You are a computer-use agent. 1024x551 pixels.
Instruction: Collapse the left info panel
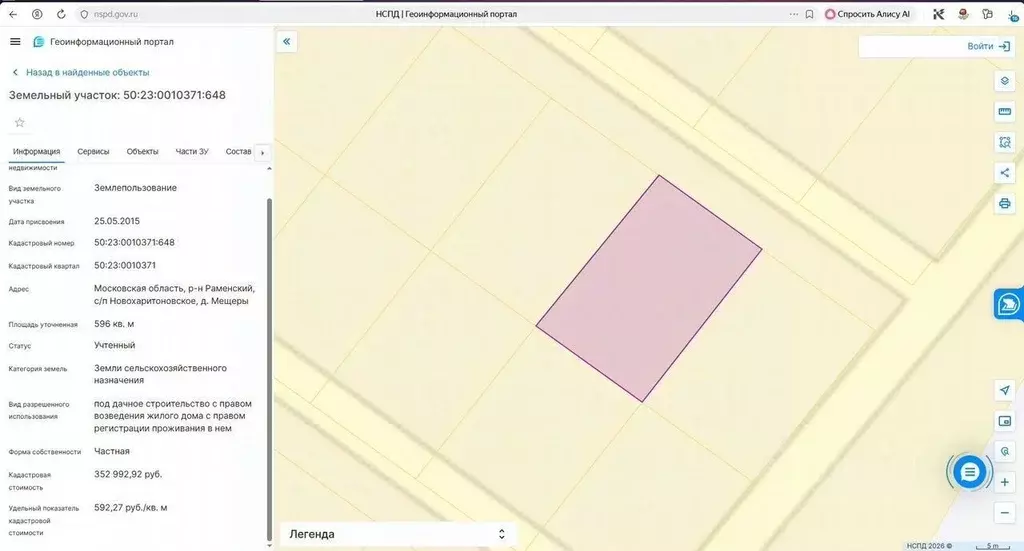pyautogui.click(x=286, y=42)
